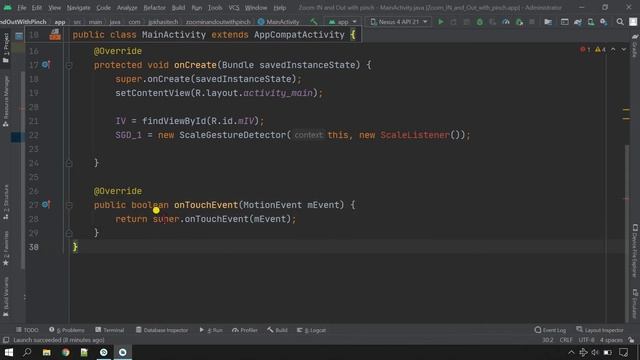Open the Event Log
640x360 pixels.
point(550,330)
